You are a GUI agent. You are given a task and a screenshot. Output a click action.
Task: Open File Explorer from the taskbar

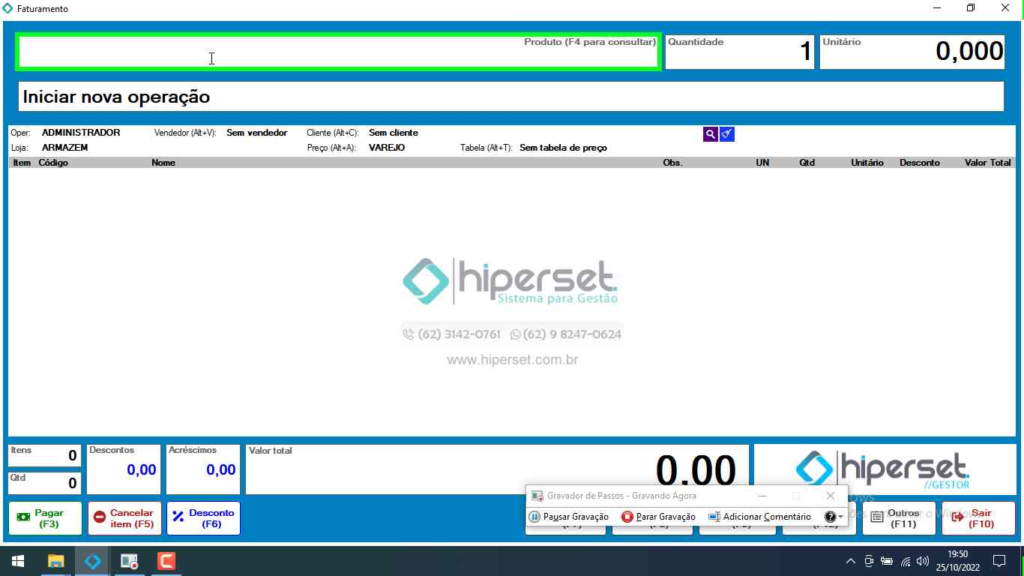55,561
